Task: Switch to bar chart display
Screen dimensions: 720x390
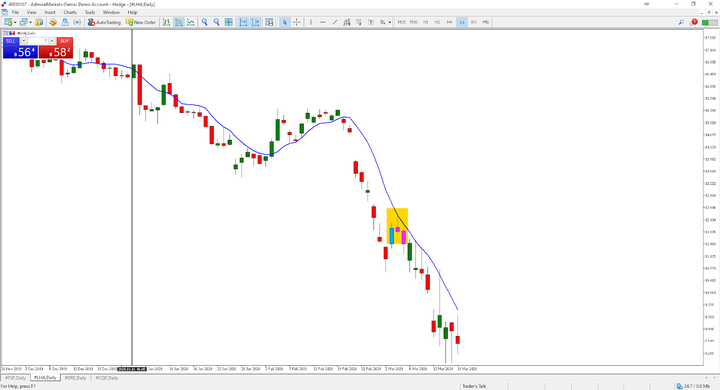Action: click(166, 22)
